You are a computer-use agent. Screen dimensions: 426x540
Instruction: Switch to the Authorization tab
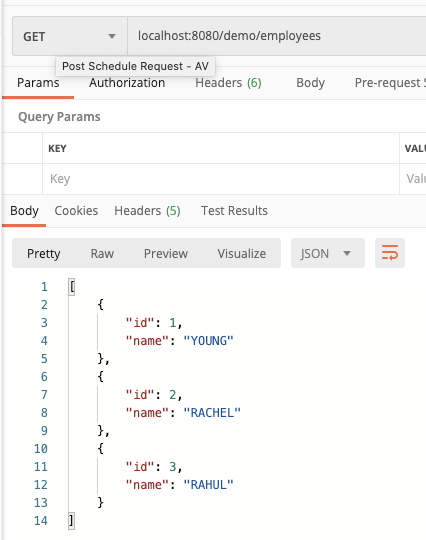coord(127,83)
